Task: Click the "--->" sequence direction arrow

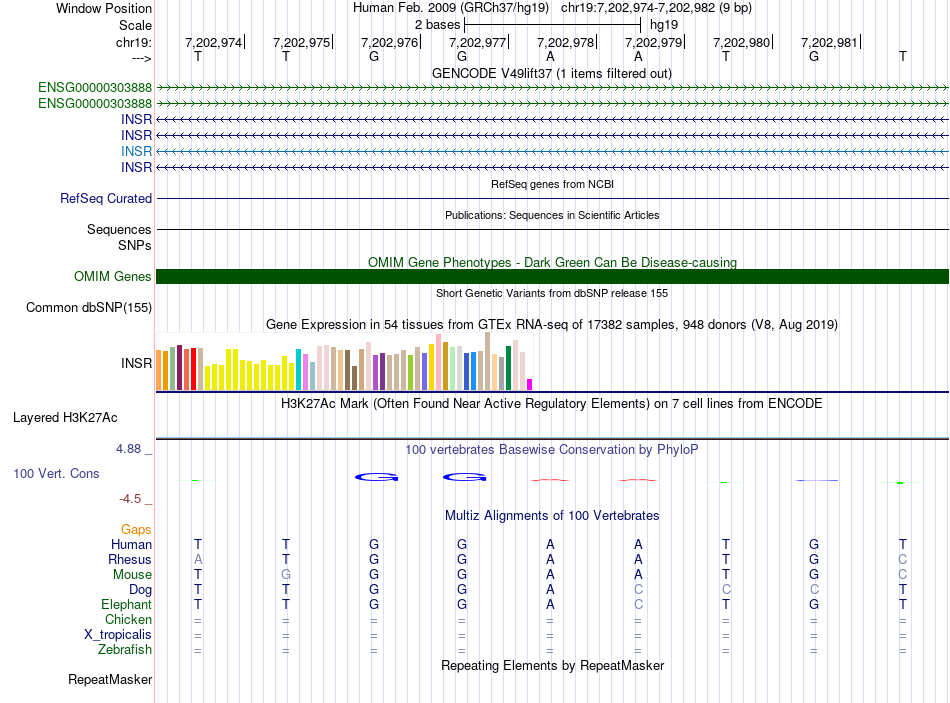Action: click(x=134, y=58)
